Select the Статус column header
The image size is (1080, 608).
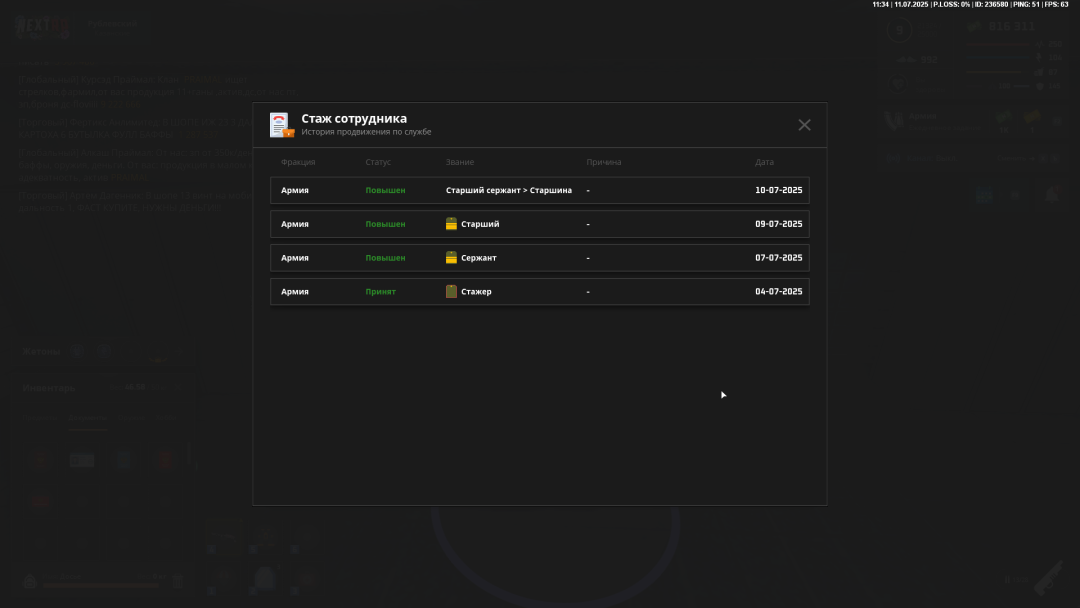coord(377,162)
